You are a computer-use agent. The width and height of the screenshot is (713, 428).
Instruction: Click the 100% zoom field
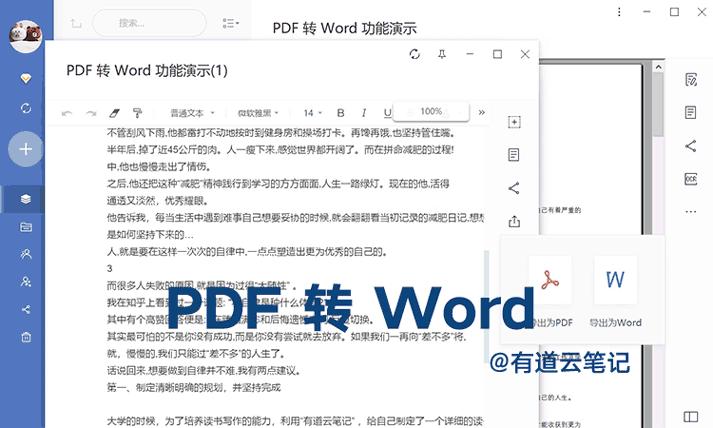click(x=431, y=111)
